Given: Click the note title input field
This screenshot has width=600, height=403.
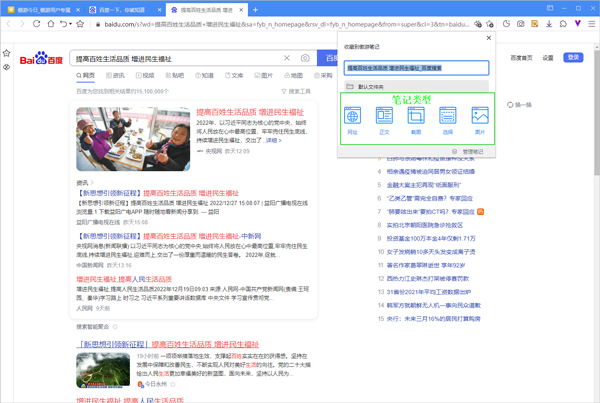Looking at the screenshot, I should click(x=417, y=68).
